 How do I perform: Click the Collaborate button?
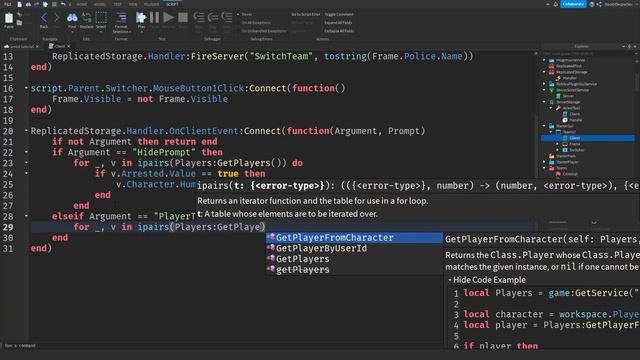tap(573, 4)
